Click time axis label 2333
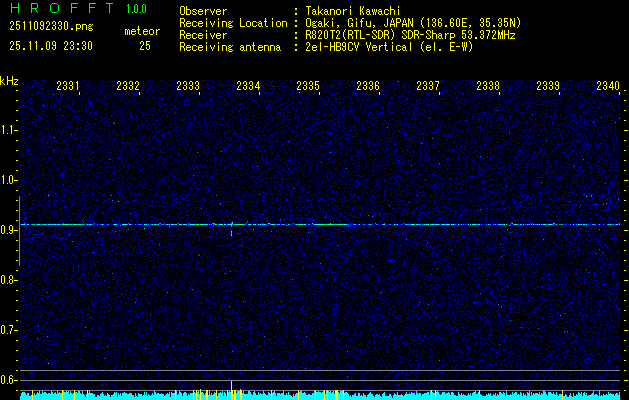Image resolution: width=629 pixels, height=400 pixels. [x=188, y=85]
